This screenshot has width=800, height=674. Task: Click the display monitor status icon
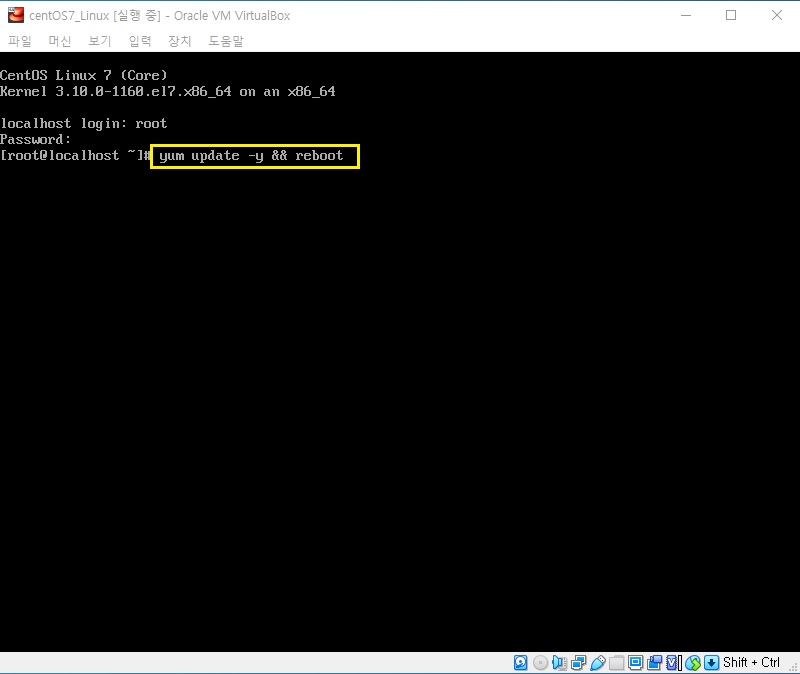[x=635, y=662]
